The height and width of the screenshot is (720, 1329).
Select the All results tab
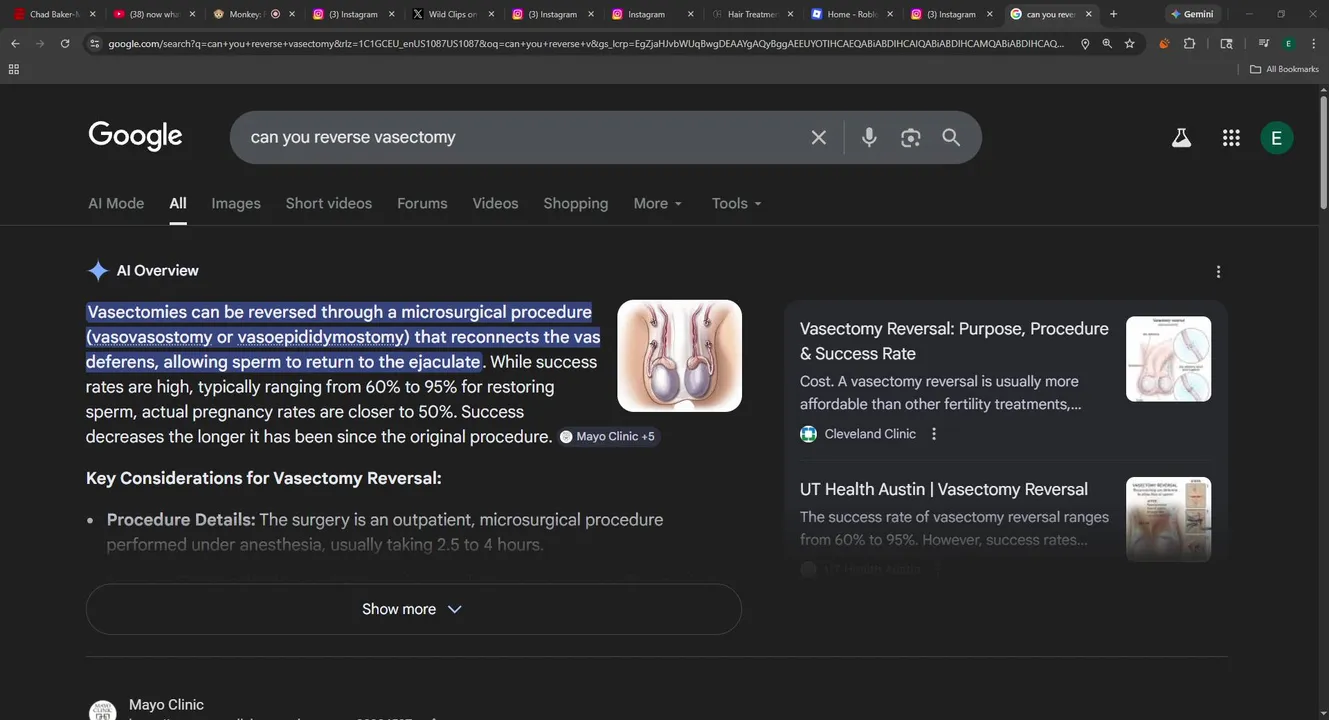pos(178,203)
